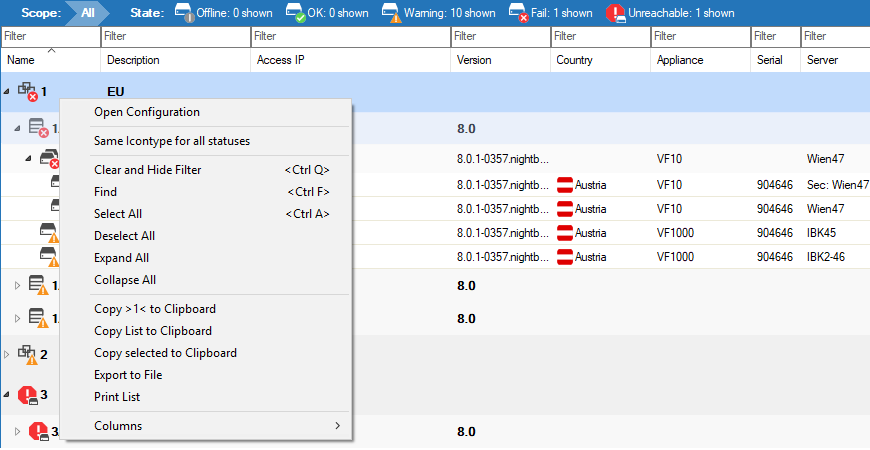The image size is (870, 450).
Task: Toggle the OK state filter icon
Action: 296,12
